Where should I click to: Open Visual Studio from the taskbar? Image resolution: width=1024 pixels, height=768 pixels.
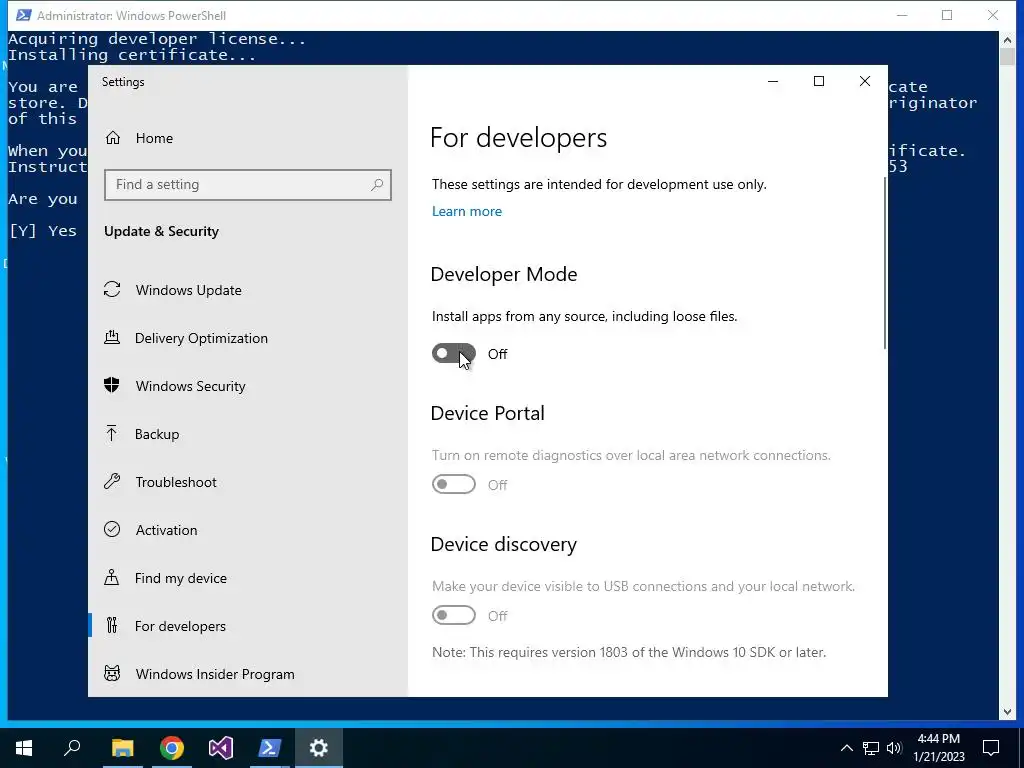[x=221, y=748]
